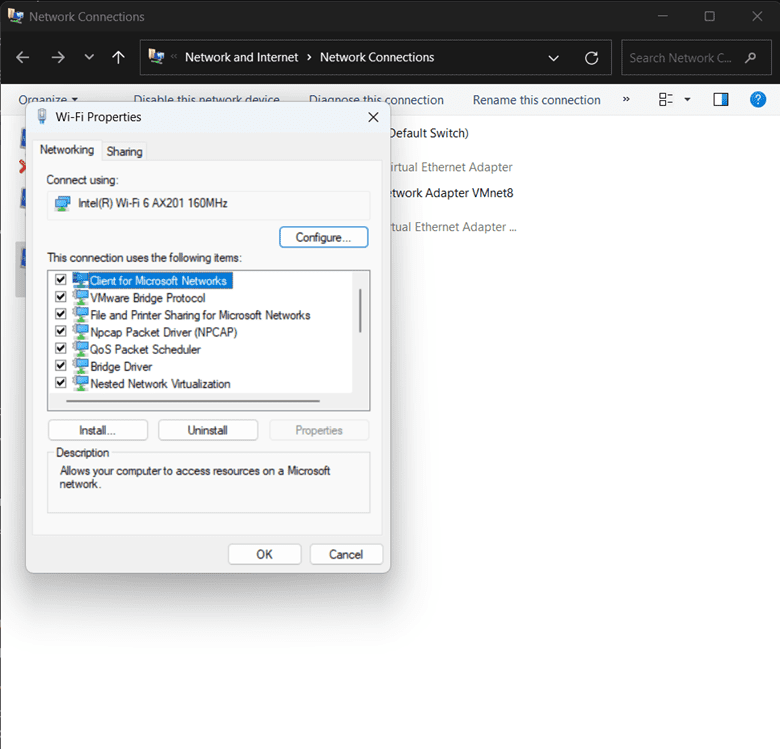Click the Search Network Connections box

pos(696,58)
